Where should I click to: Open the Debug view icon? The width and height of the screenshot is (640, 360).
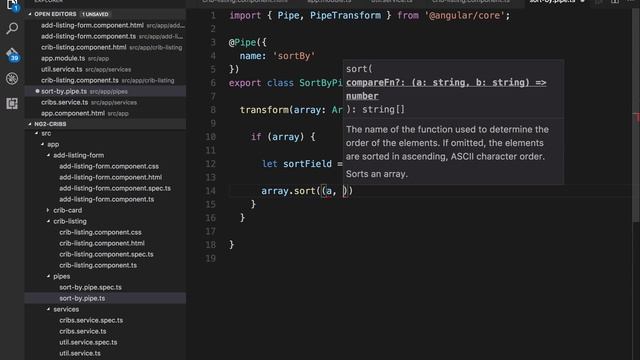pos(12,78)
